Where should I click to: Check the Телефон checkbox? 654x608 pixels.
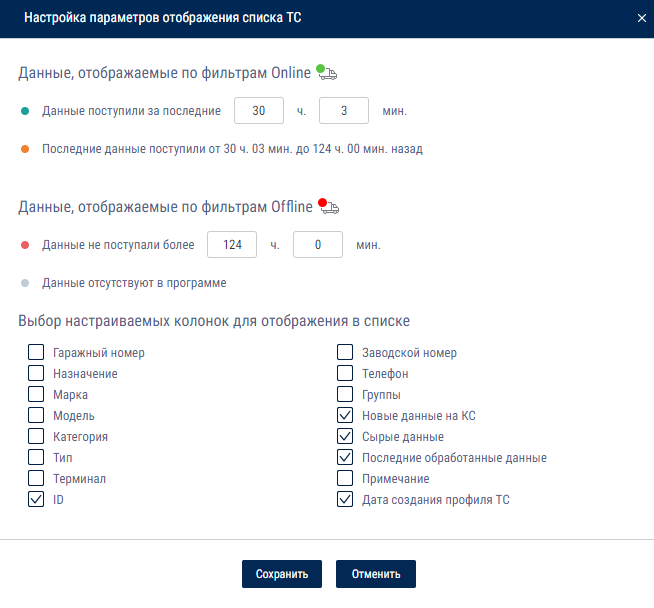[345, 373]
